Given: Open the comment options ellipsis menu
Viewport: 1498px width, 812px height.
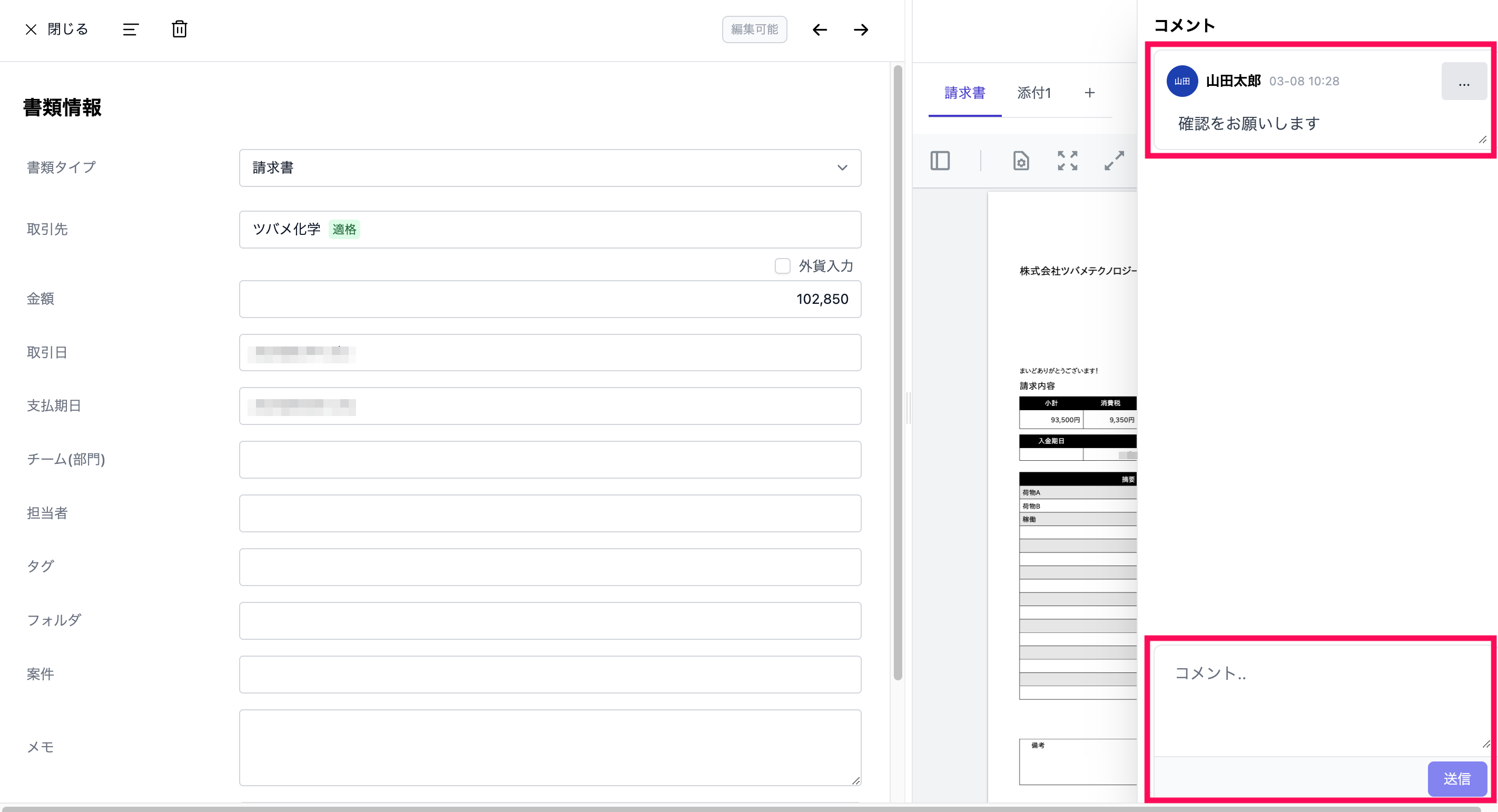Looking at the screenshot, I should (1463, 82).
